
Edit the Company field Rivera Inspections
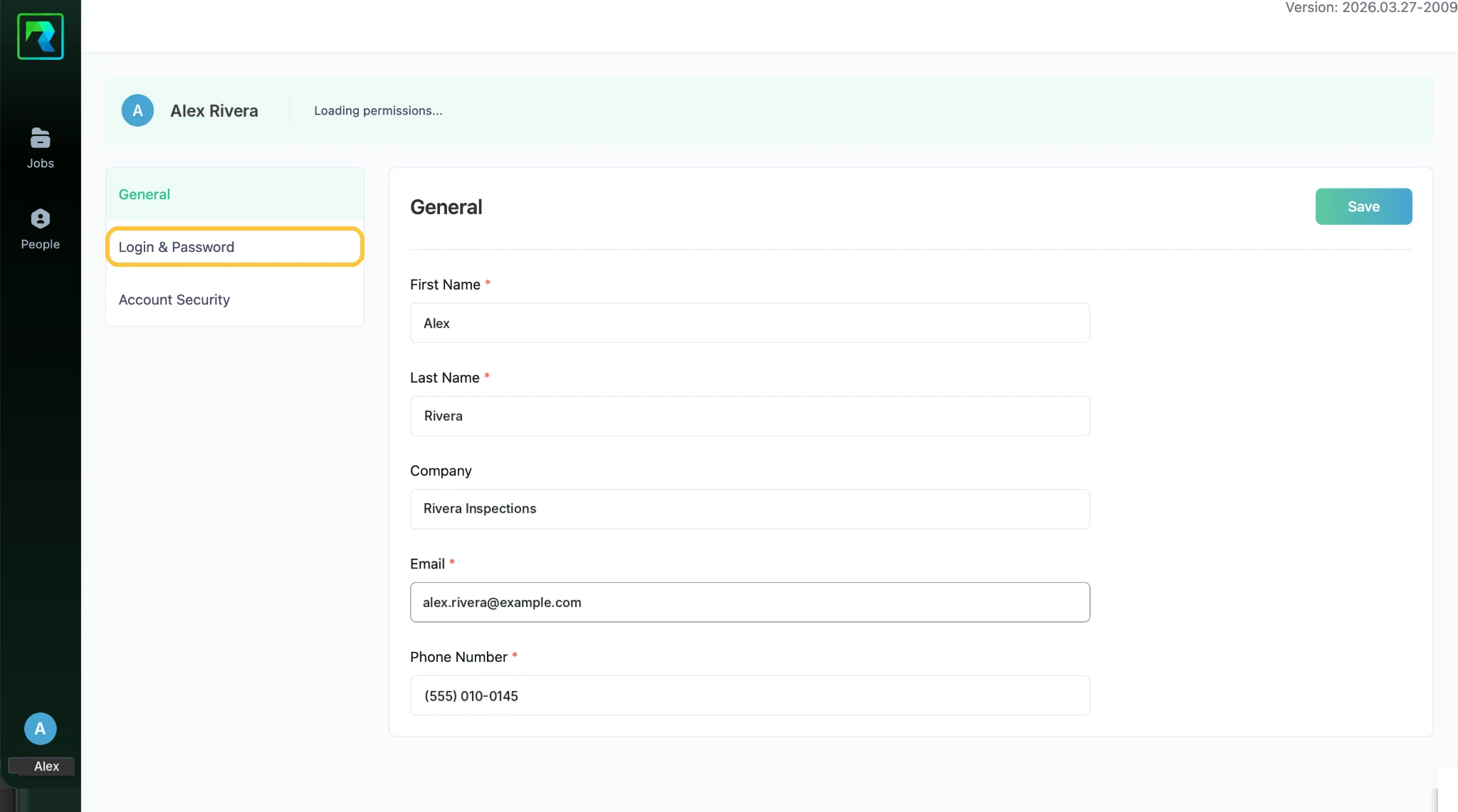(750, 509)
